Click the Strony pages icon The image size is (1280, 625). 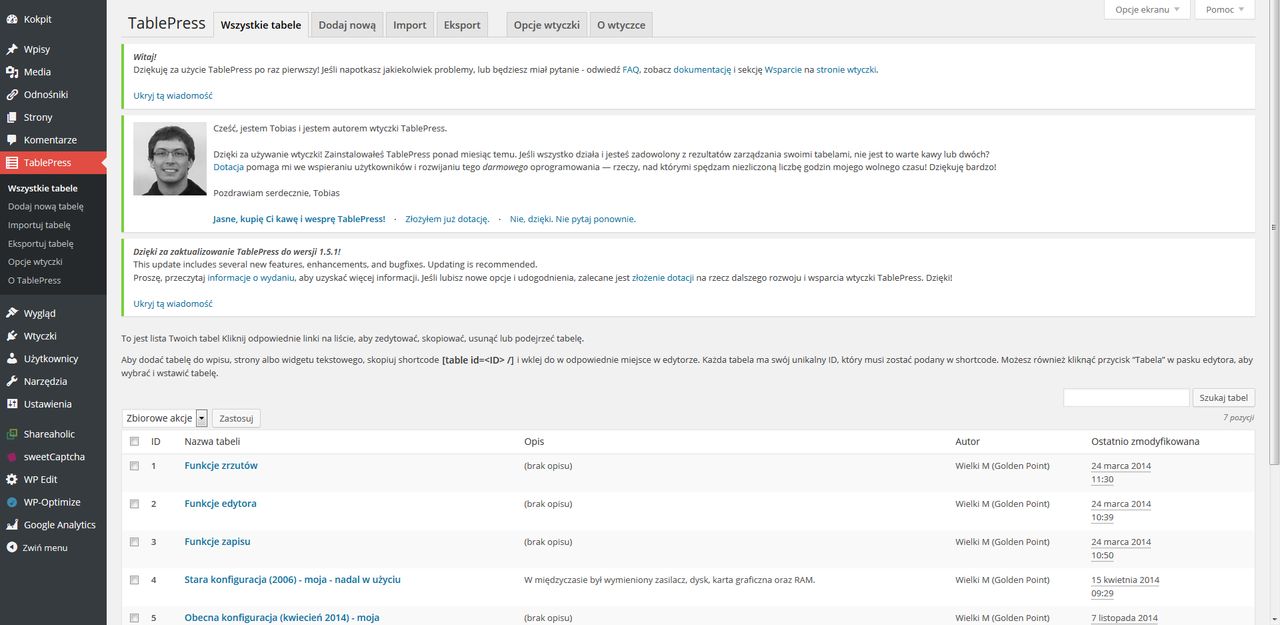12,118
